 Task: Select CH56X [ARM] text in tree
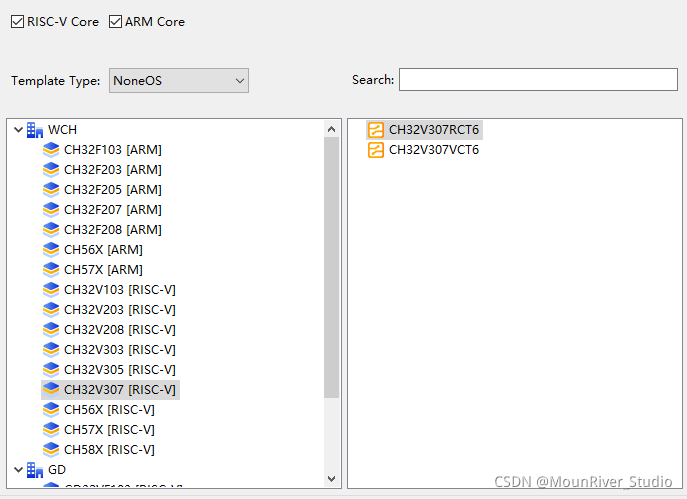[x=103, y=250]
